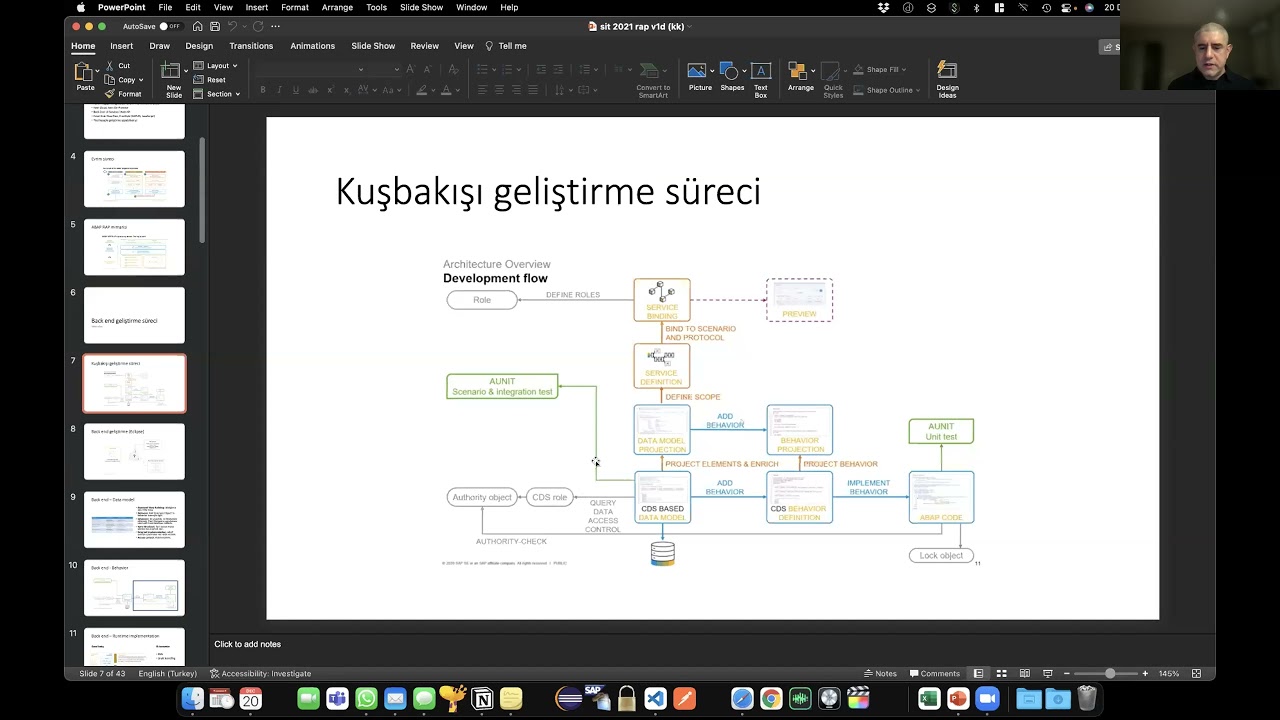Image resolution: width=1280 pixels, height=720 pixels.
Task: Open the Tools menu in menu bar
Action: (376, 7)
